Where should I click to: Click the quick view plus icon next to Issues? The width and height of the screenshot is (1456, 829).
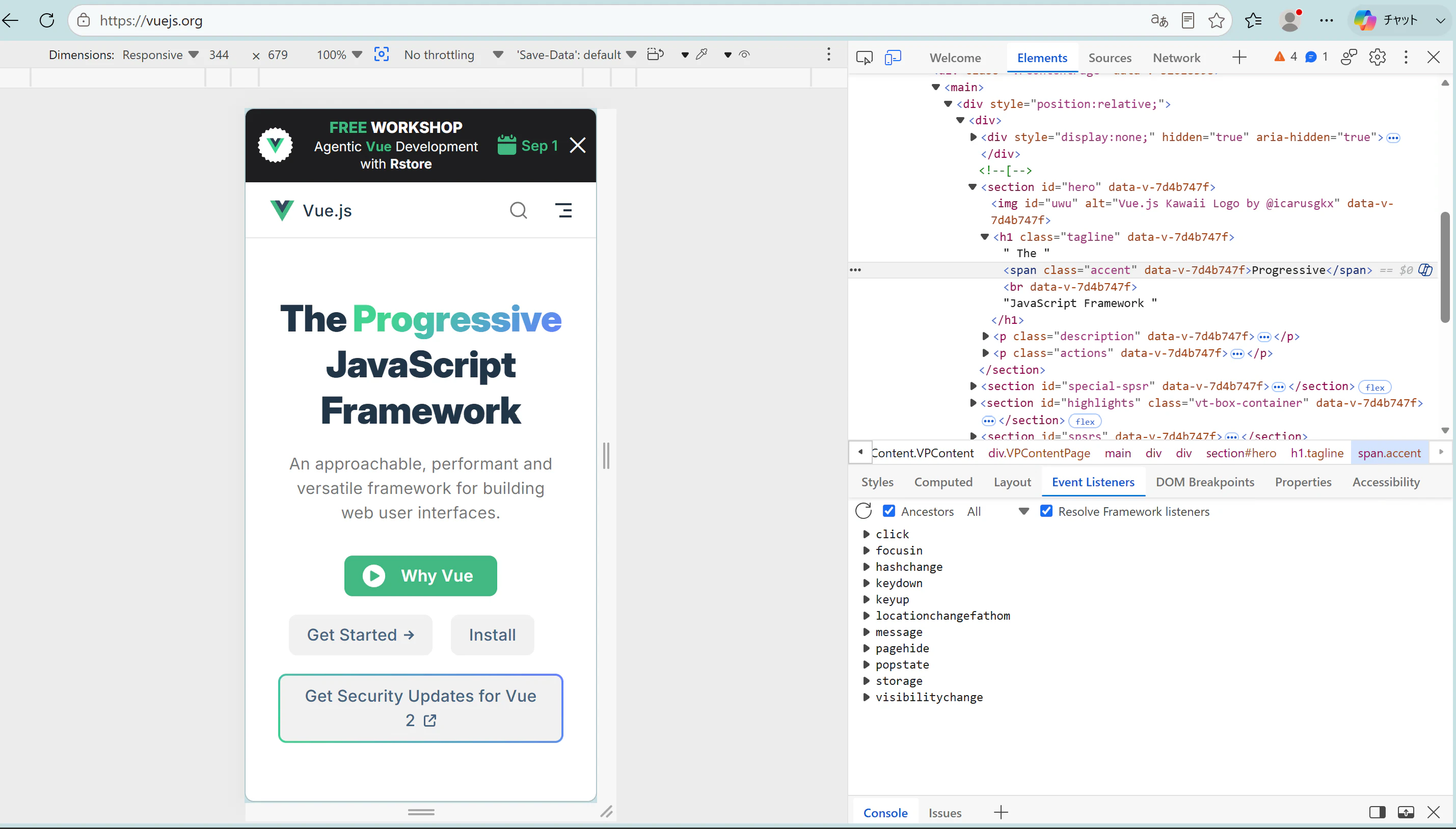point(1000,813)
